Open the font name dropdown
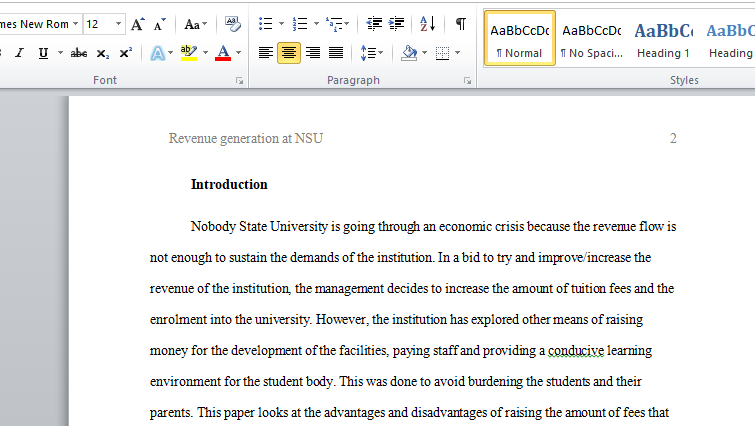This screenshot has height=426, width=755. tap(76, 24)
